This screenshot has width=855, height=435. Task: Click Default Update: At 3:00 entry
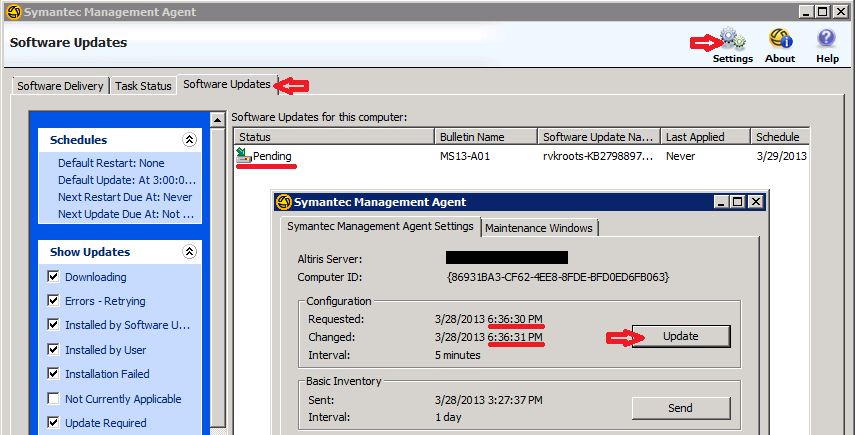[127, 180]
